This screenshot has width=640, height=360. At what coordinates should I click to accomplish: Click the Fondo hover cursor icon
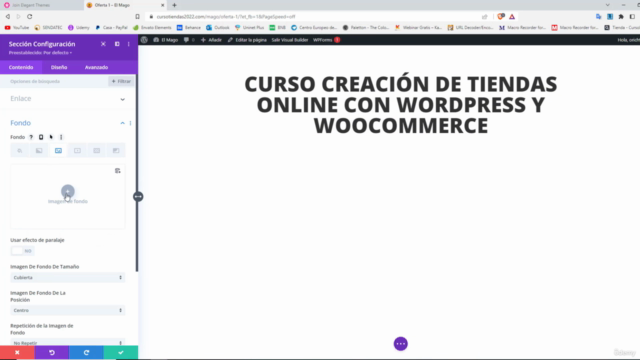[51, 137]
